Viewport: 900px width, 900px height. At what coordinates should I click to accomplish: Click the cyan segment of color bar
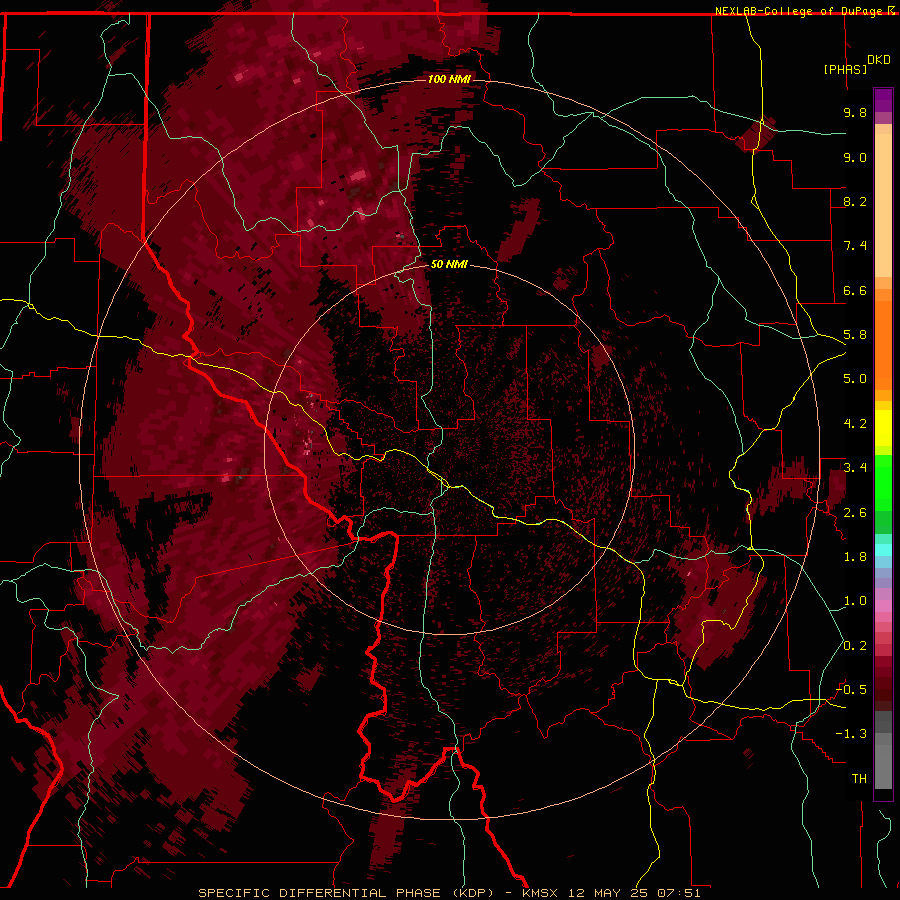click(883, 550)
